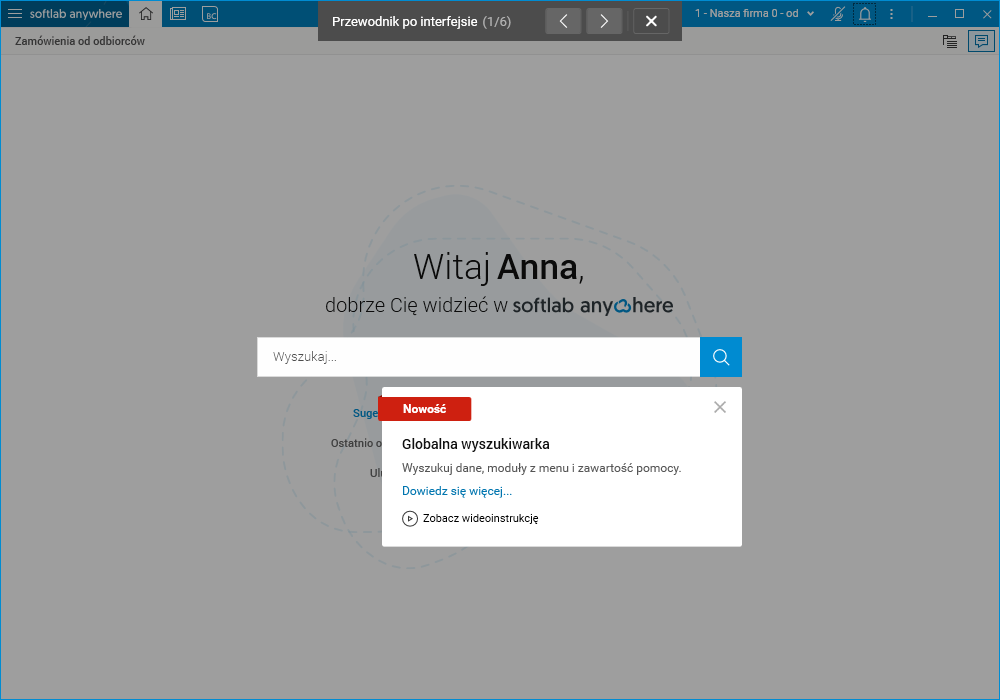The image size is (1000, 700).
Task: Click the 'Przewodnik po interfejsie' guide title
Action: click(404, 22)
